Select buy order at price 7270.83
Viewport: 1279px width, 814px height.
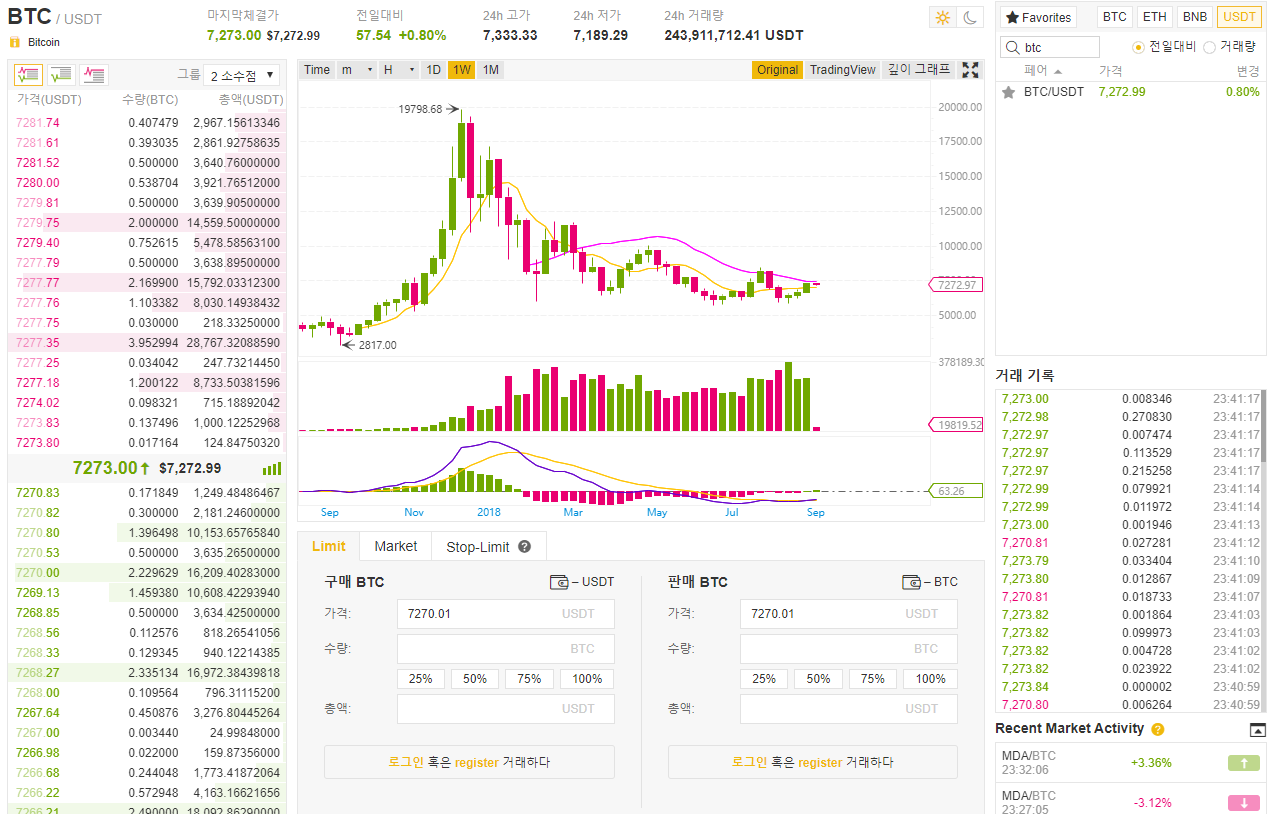148,492
